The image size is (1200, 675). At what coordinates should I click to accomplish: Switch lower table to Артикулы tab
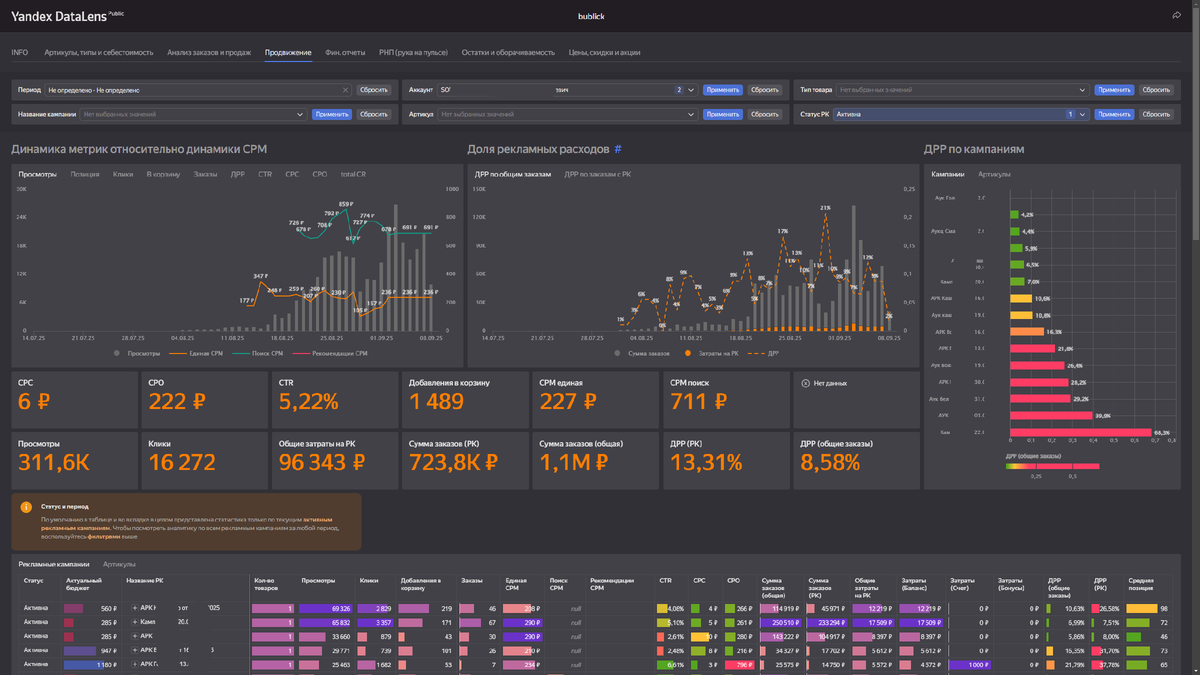[x=119, y=564]
